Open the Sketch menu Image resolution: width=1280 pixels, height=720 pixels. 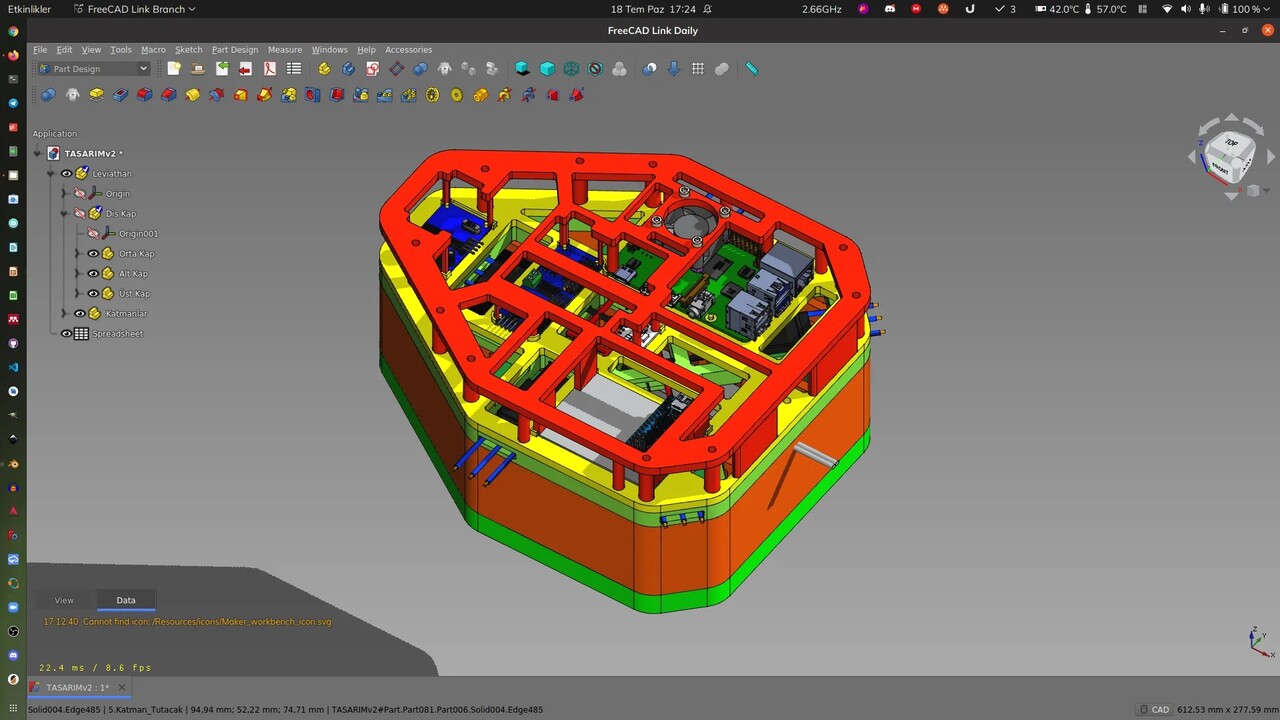pos(188,50)
